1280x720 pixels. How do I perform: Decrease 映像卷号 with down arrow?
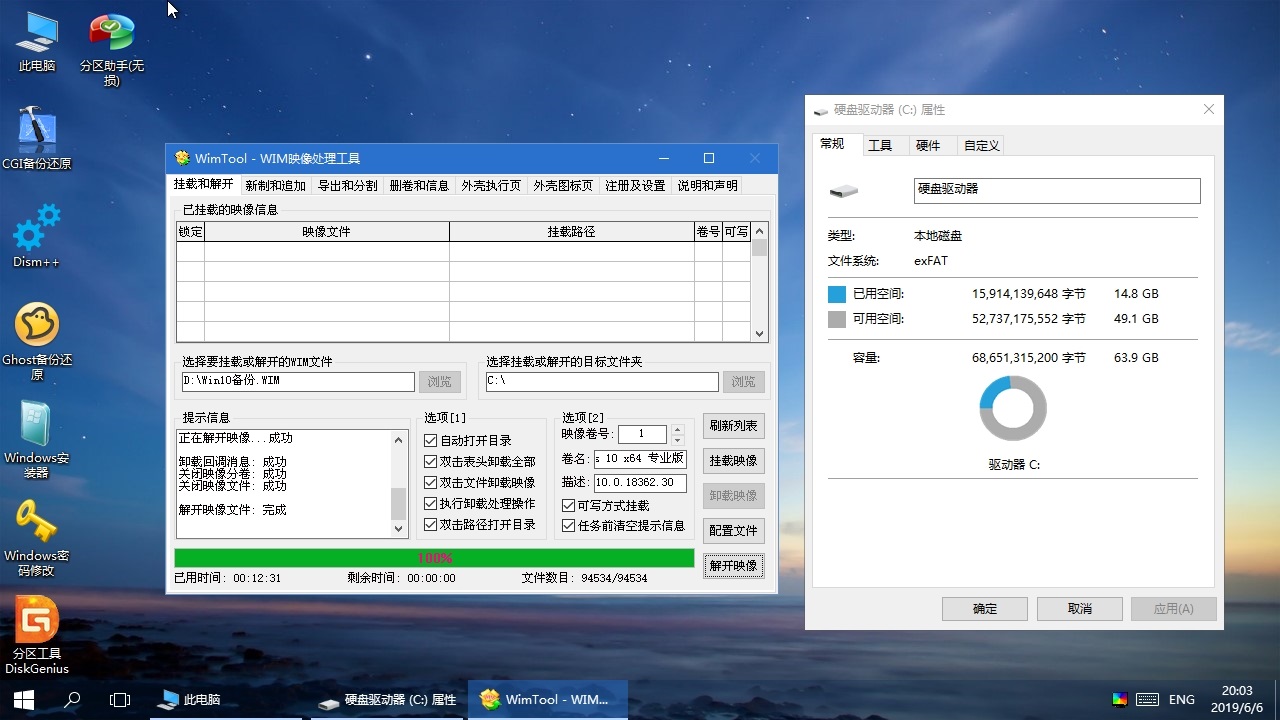(x=677, y=439)
